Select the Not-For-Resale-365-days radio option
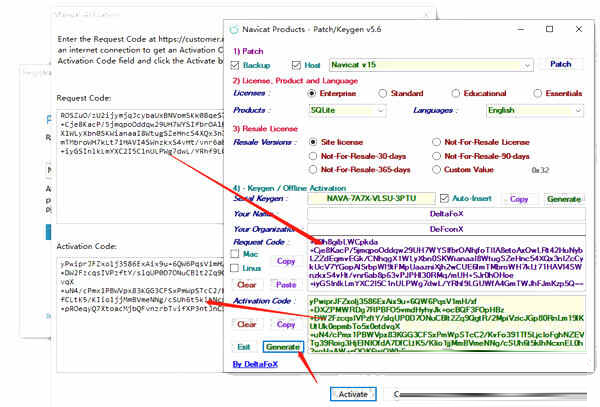 [313, 169]
